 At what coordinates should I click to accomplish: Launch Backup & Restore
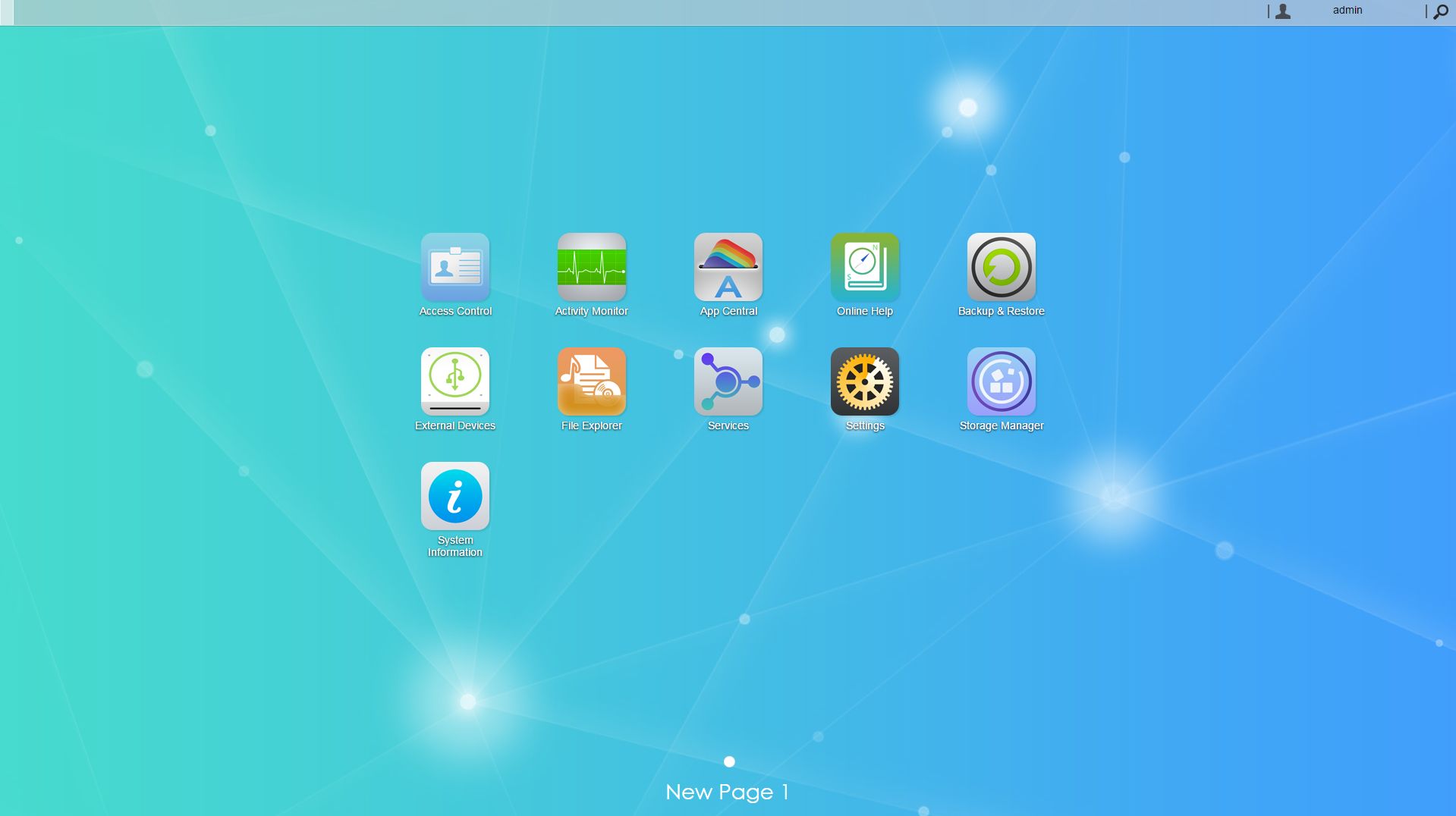point(1001,267)
